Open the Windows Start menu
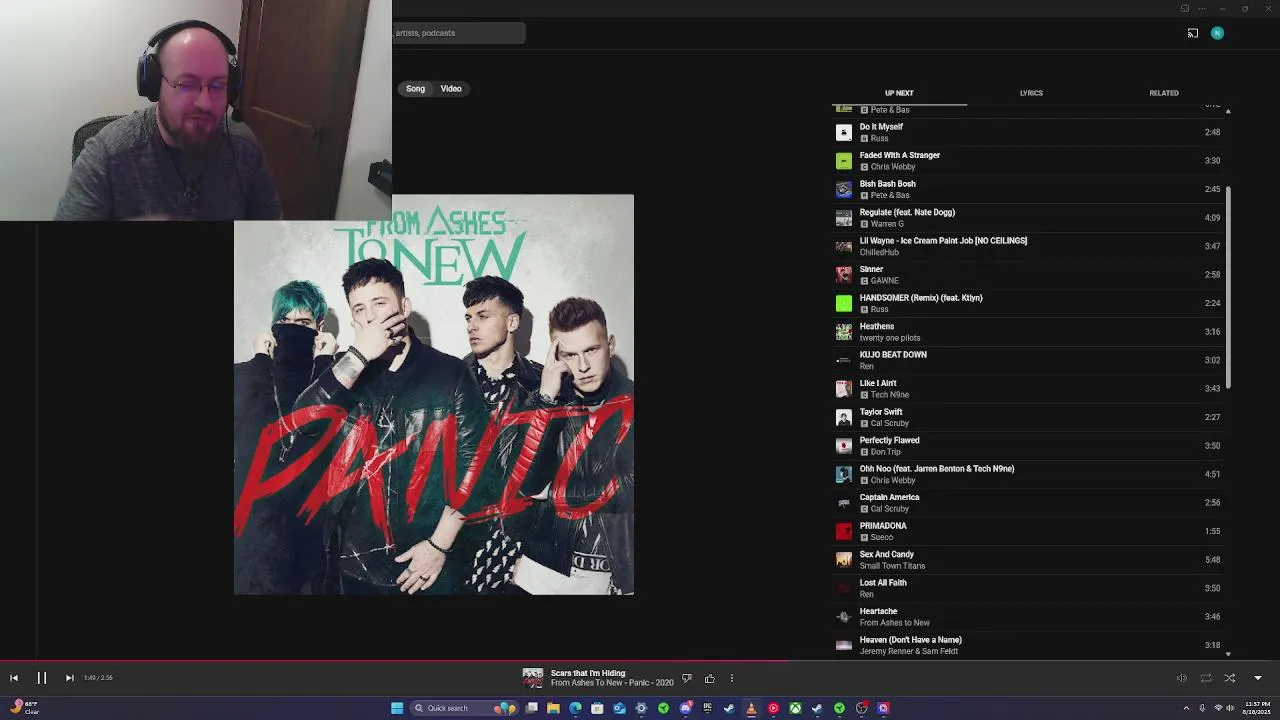Screen dimensions: 1280x720 (397, 708)
